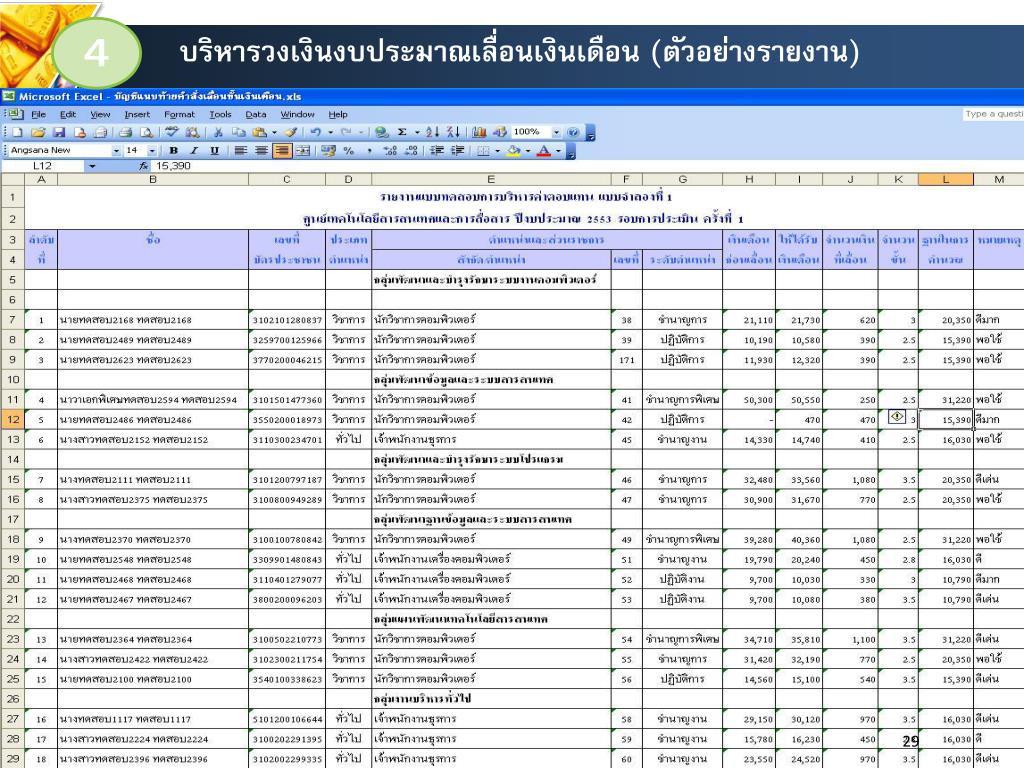Viewport: 1024px width, 768px height.
Task: Expand the Borders dropdown arrow
Action: pyautogui.click(x=498, y=151)
